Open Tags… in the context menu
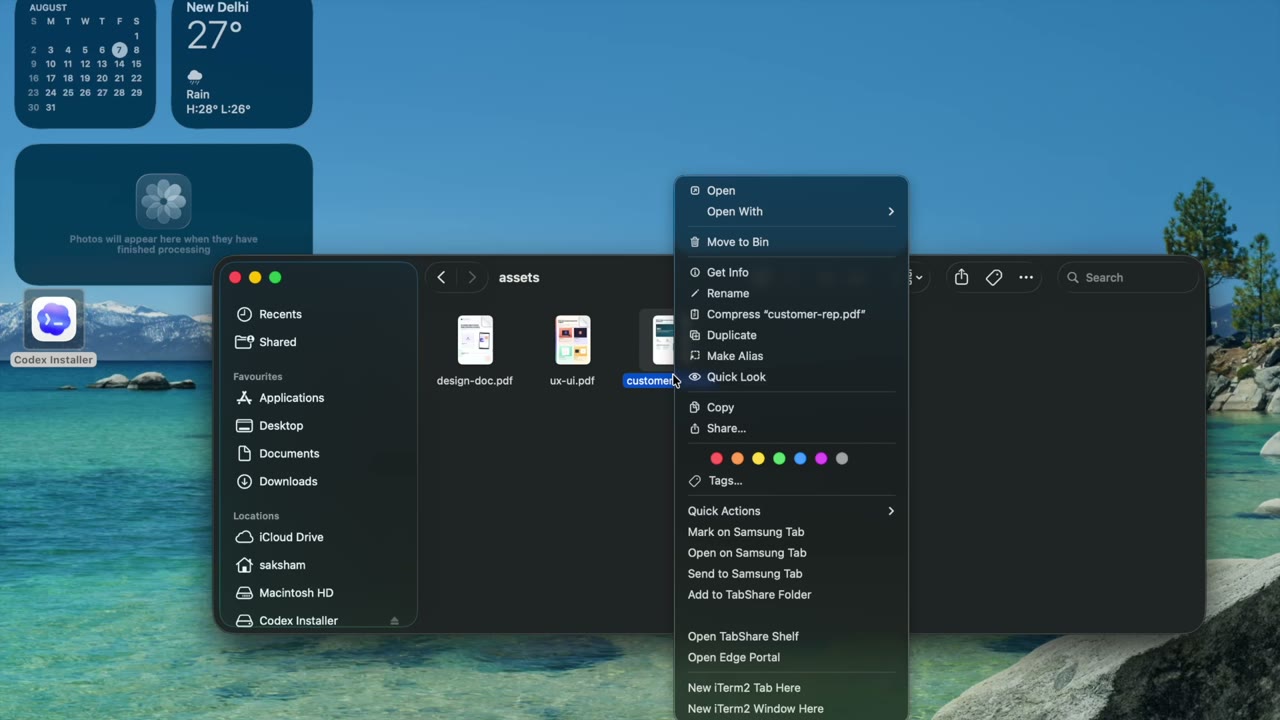The width and height of the screenshot is (1280, 720). [x=791, y=481]
